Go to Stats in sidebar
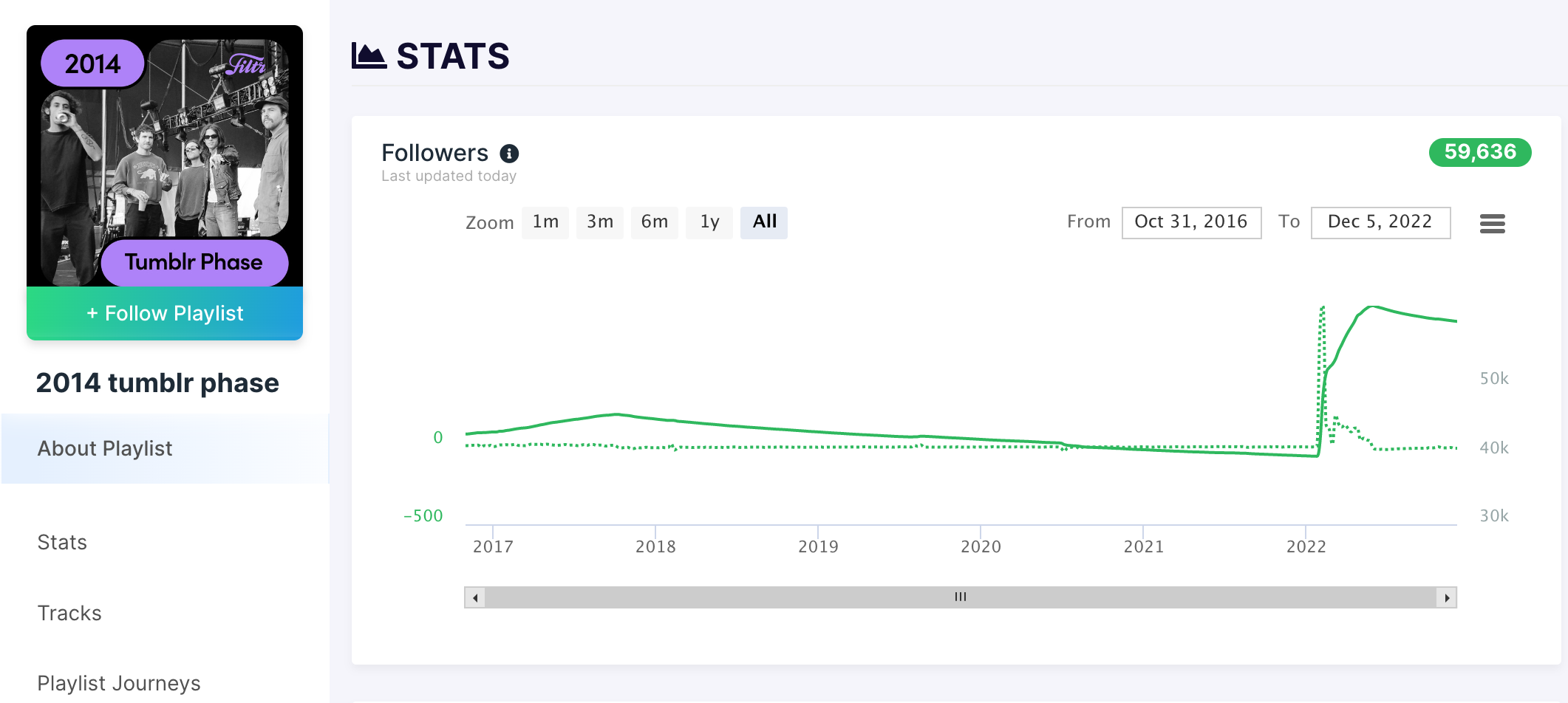This screenshot has width=1568, height=703. point(62,542)
